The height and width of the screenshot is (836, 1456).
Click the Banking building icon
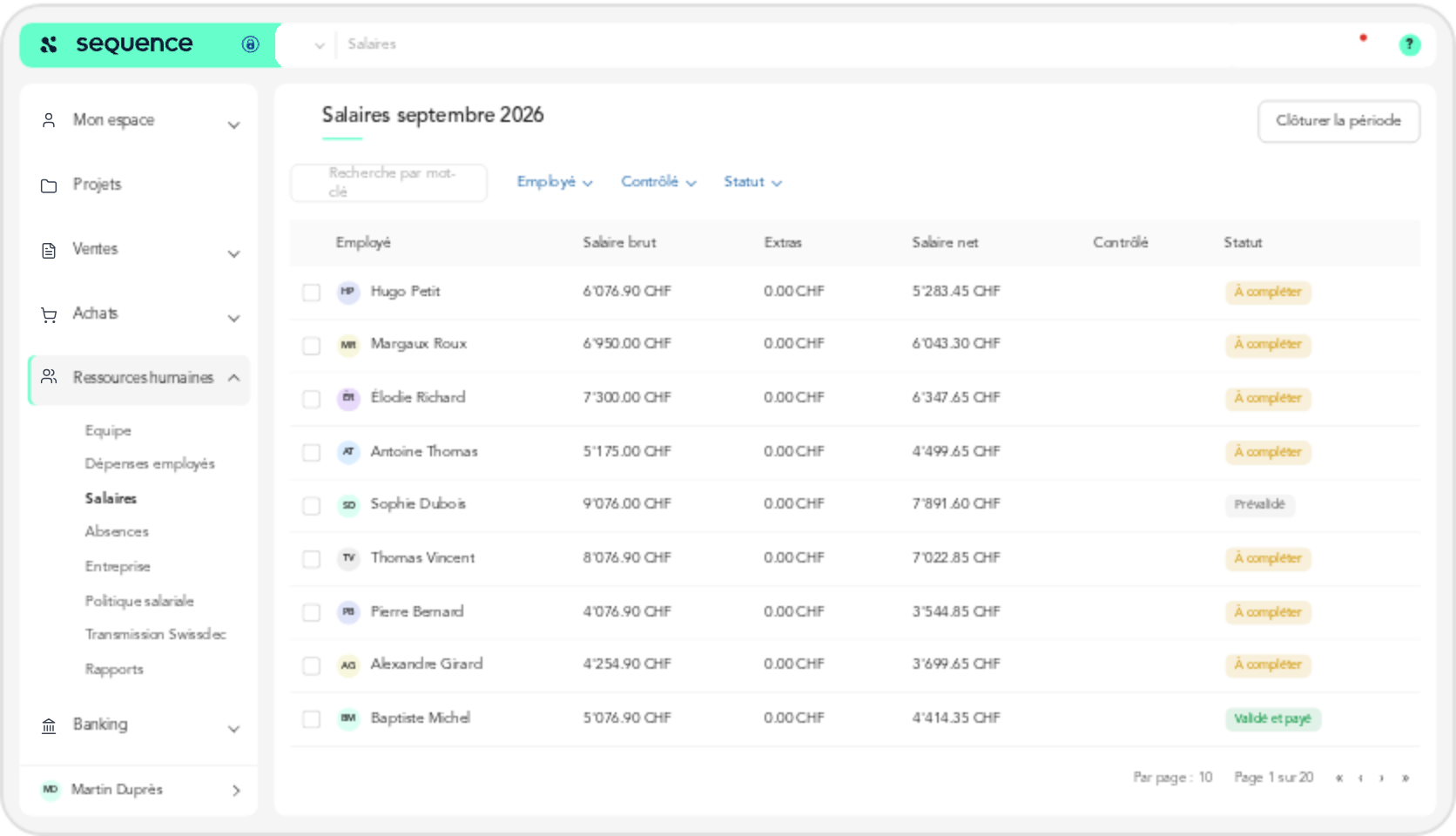tap(49, 725)
